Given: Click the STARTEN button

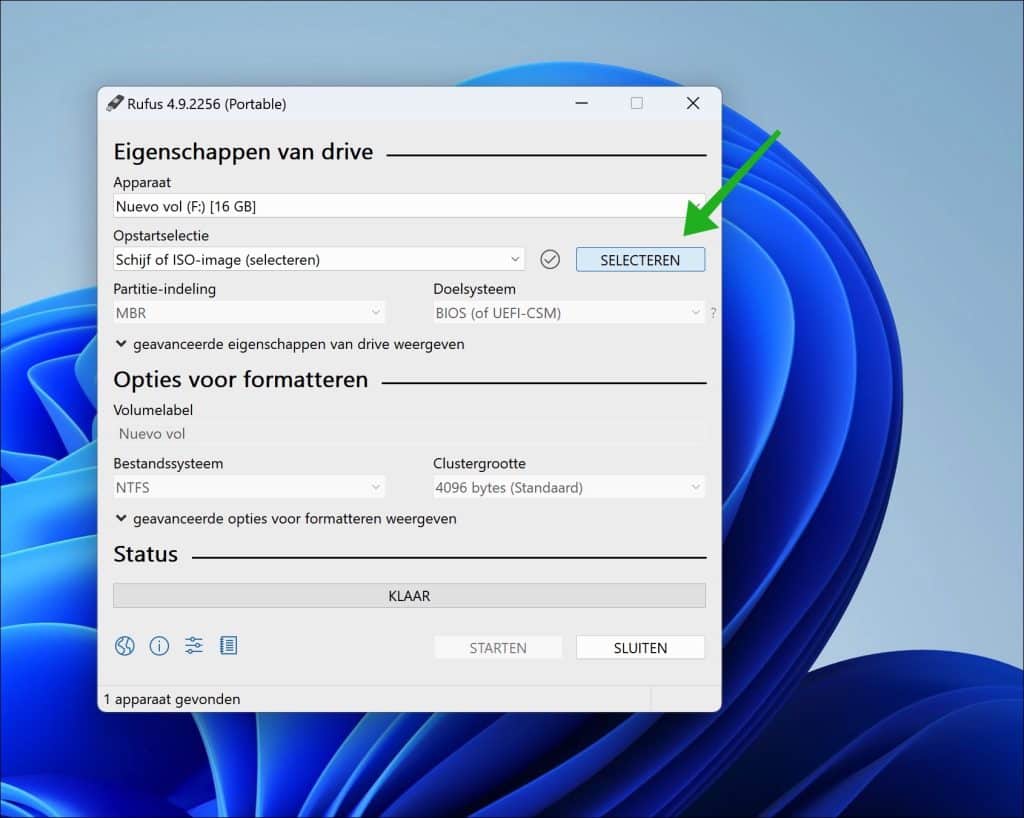Looking at the screenshot, I should [498, 648].
